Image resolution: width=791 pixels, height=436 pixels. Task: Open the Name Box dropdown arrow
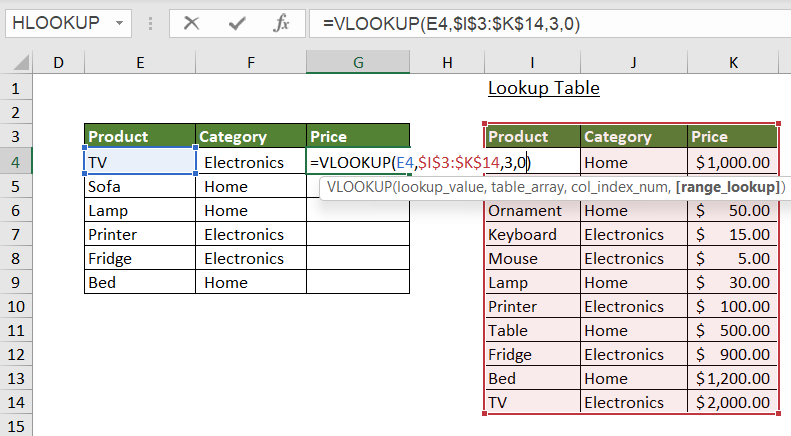[x=120, y=23]
